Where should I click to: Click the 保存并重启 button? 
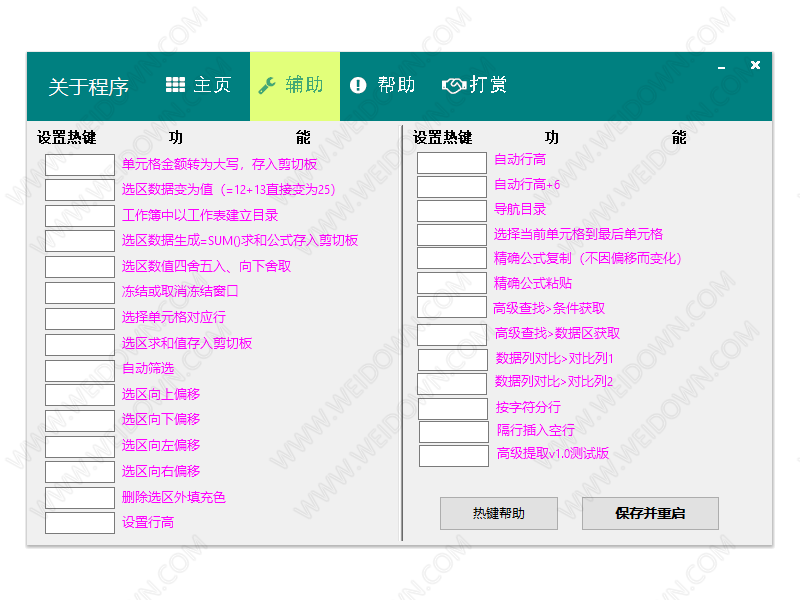pos(650,513)
